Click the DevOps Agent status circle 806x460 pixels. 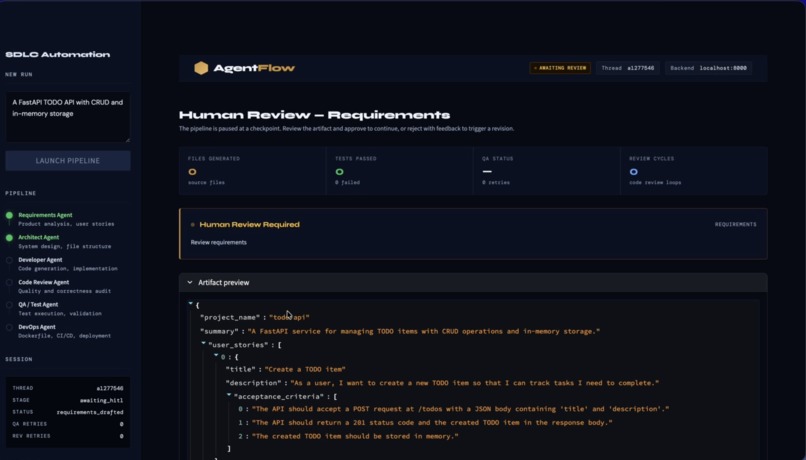tap(9, 327)
